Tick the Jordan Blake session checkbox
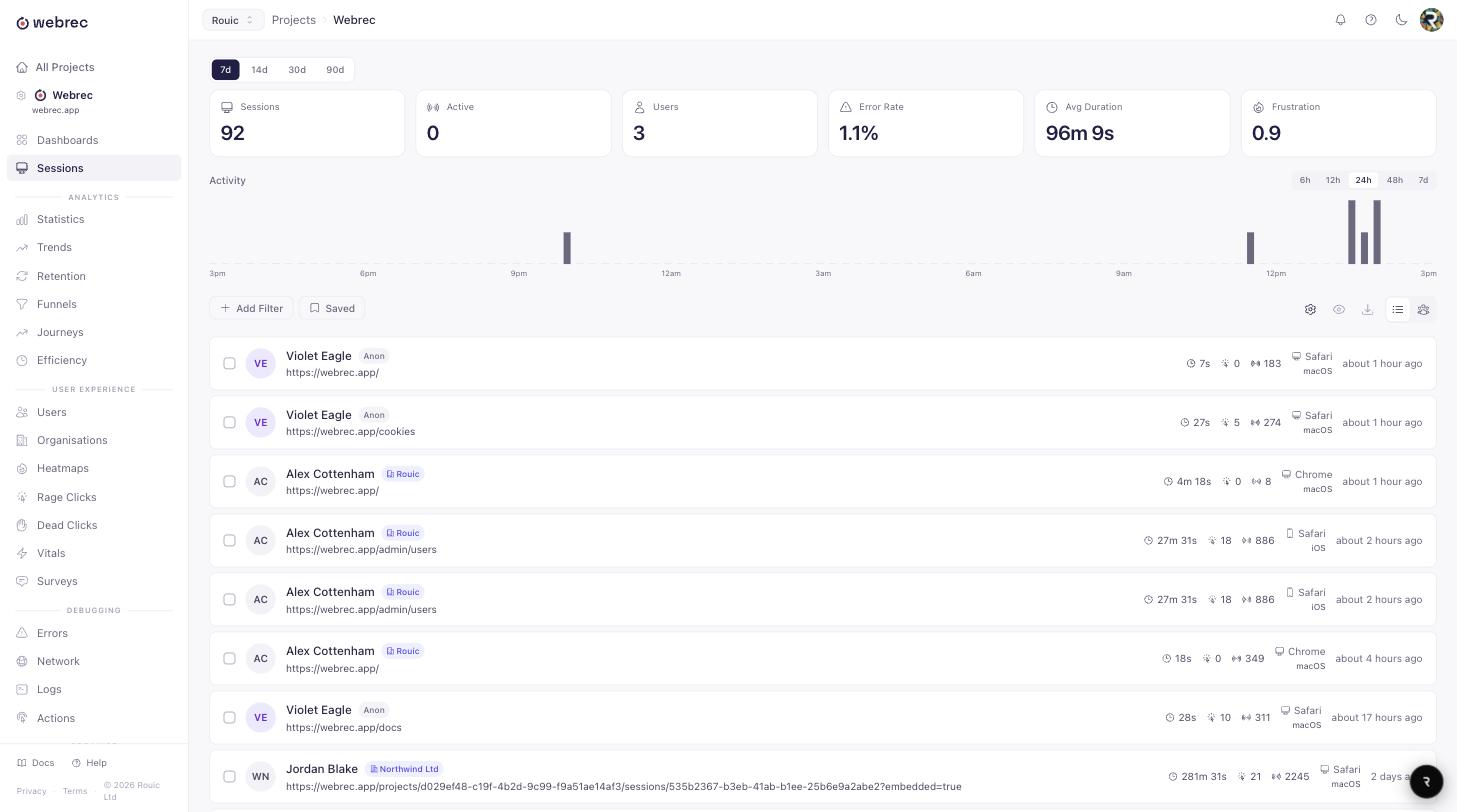The height and width of the screenshot is (812, 1457). click(x=229, y=776)
